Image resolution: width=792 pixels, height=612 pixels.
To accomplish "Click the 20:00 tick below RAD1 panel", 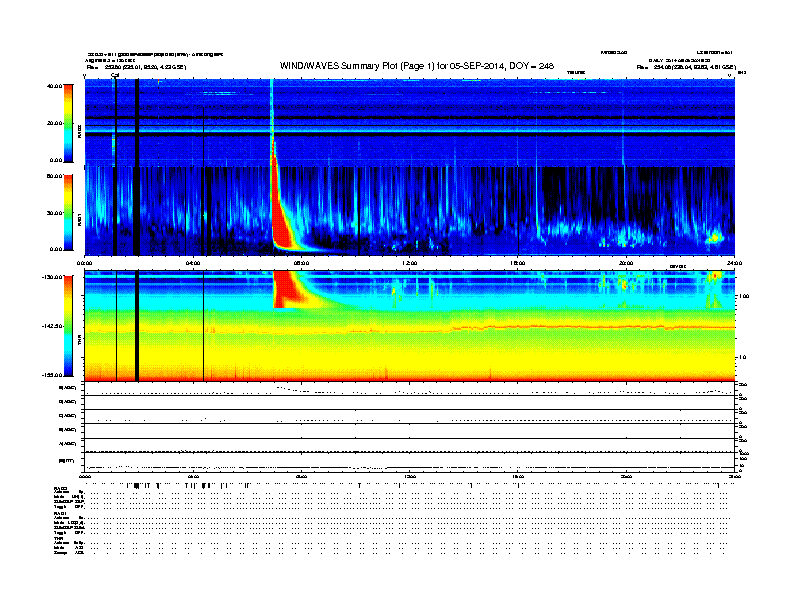I will pyautogui.click(x=626, y=263).
